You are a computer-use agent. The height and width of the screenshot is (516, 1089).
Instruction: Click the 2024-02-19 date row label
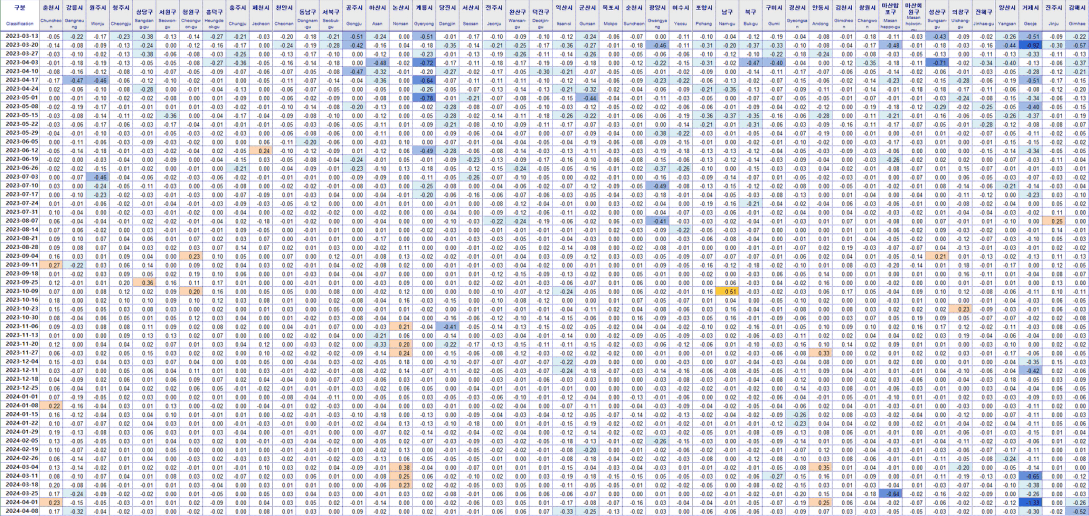click(20, 449)
